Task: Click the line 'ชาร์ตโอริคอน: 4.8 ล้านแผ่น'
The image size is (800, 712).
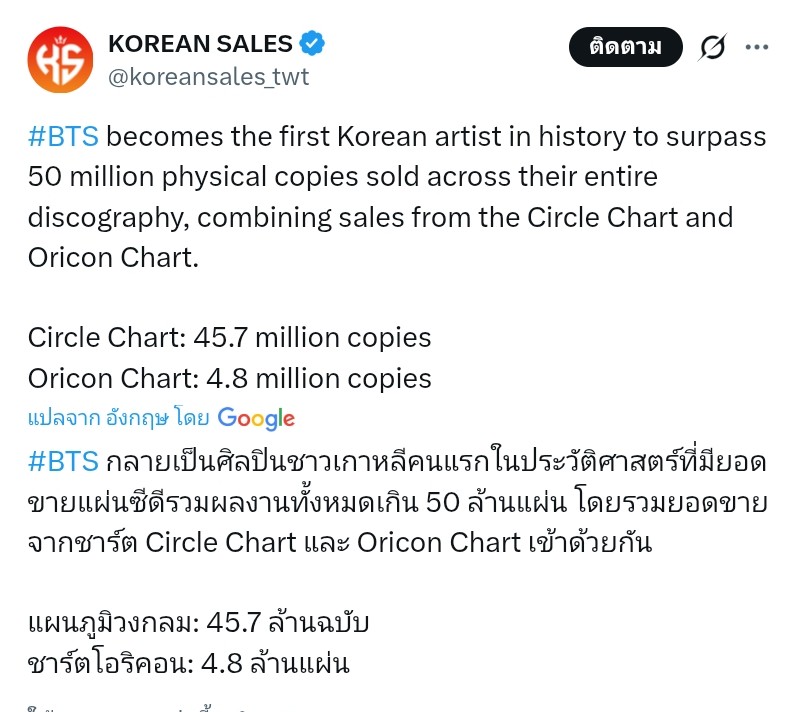Action: [x=189, y=663]
